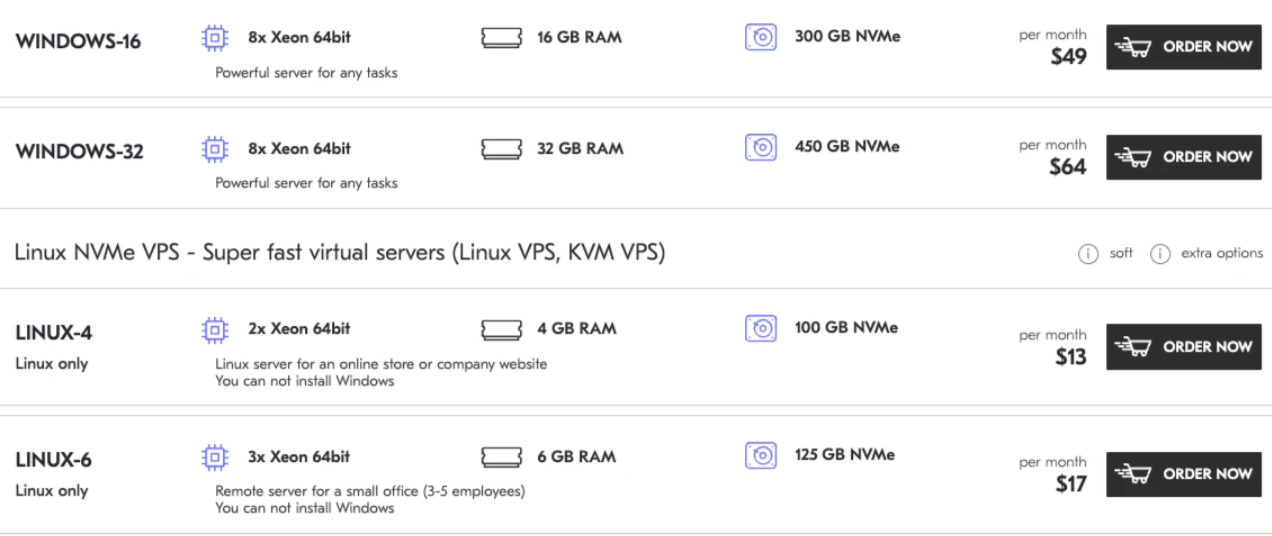This screenshot has width=1272, height=536.
Task: Click the CPU icon in the LINUX-4 row
Action: pyautogui.click(x=214, y=329)
